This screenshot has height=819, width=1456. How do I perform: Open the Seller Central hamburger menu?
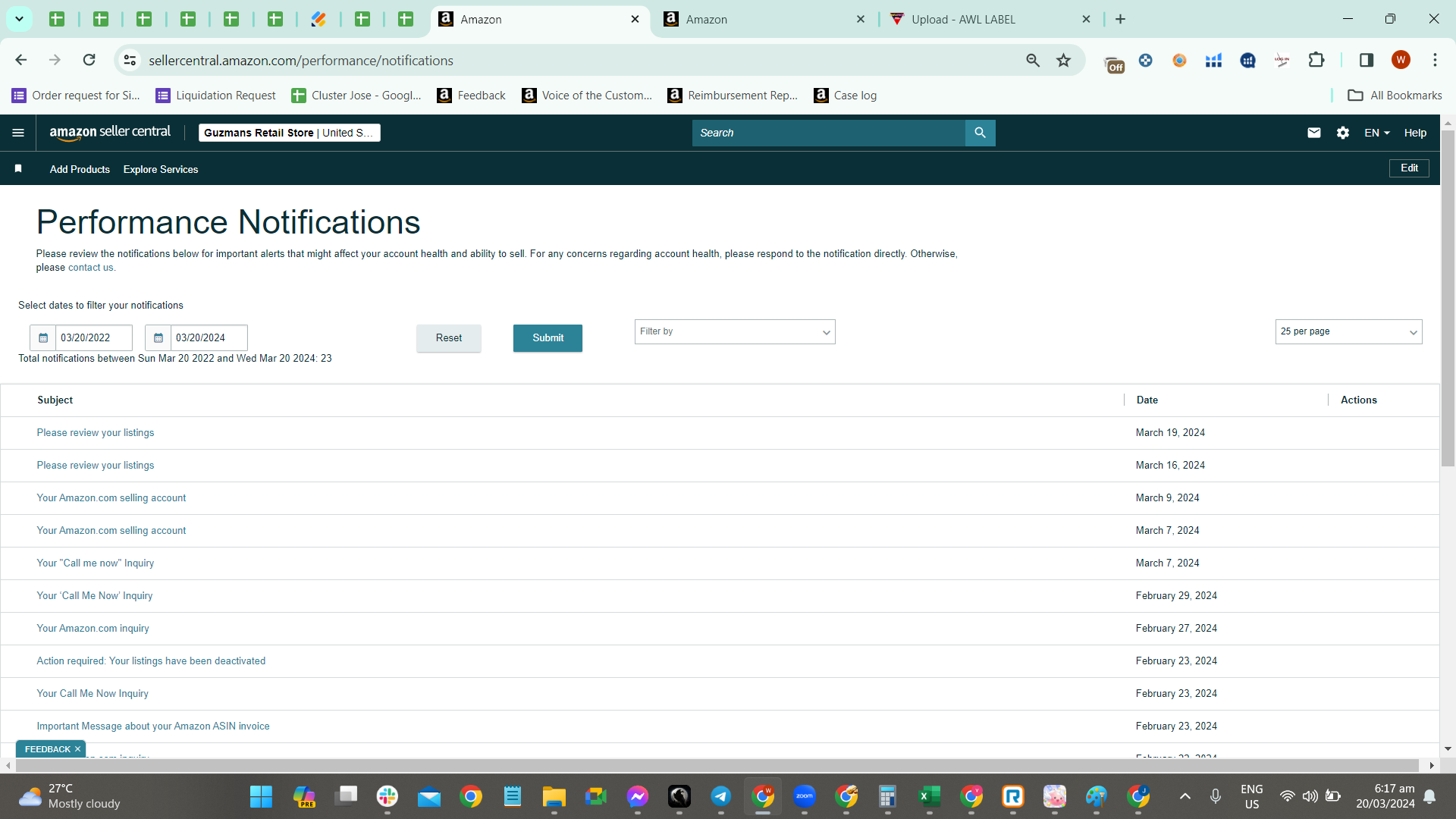click(18, 133)
